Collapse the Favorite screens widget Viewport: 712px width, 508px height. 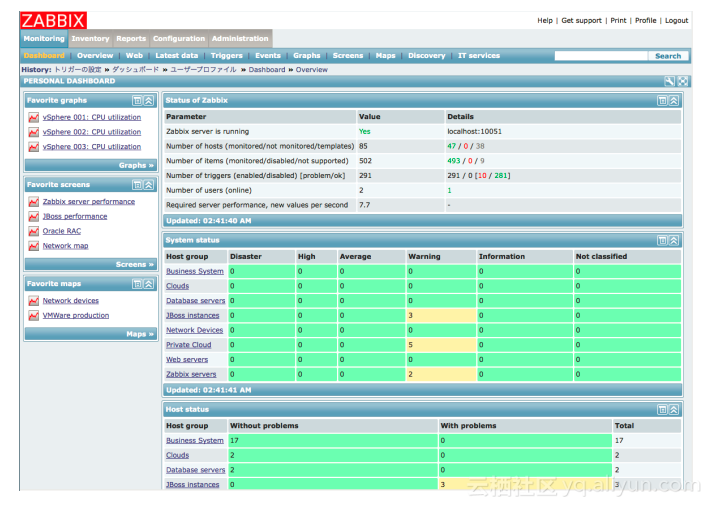[148, 185]
